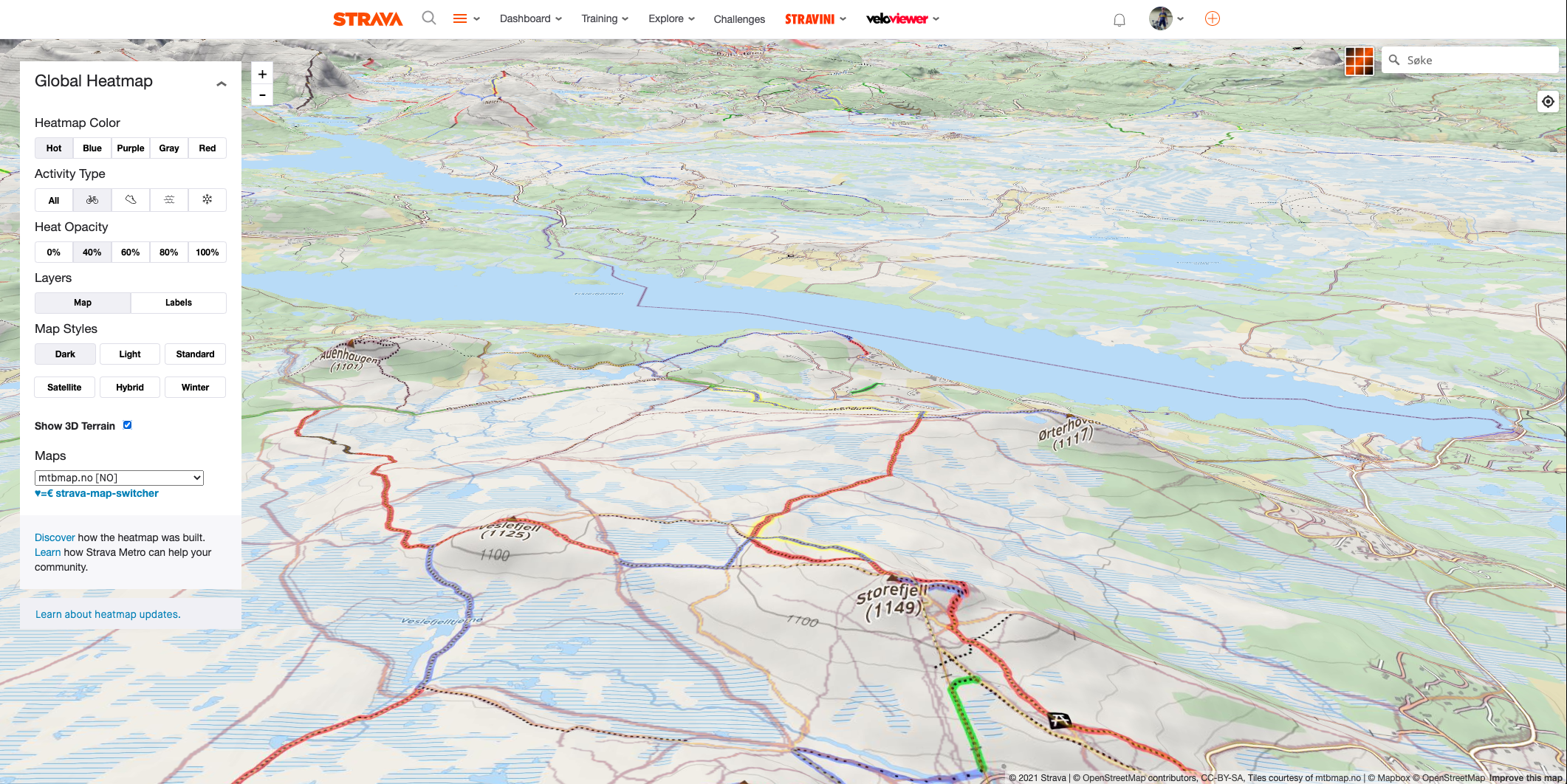Image resolution: width=1567 pixels, height=784 pixels.
Task: Expand the Dashboard menu
Action: (x=530, y=18)
